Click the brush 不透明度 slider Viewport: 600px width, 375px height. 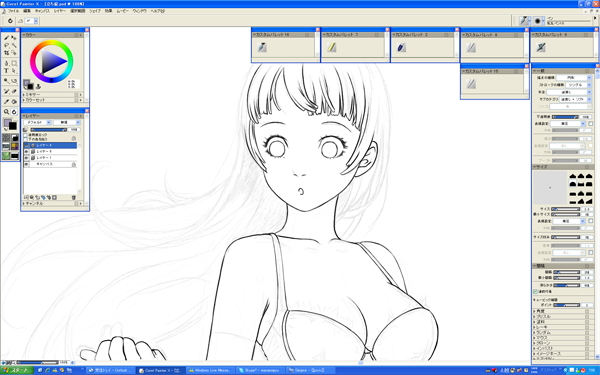tap(566, 117)
